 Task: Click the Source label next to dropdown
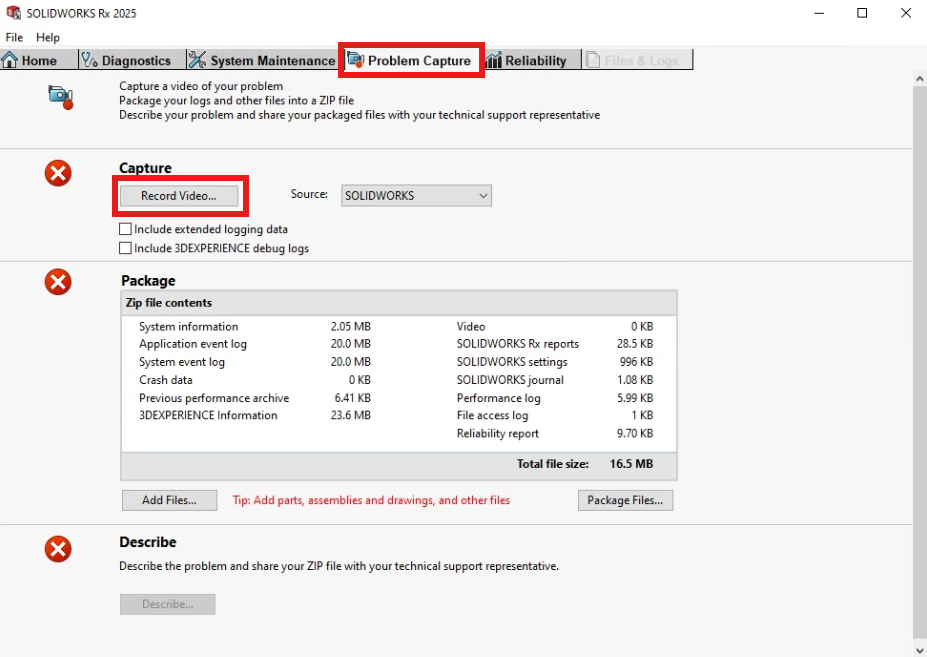pos(309,194)
